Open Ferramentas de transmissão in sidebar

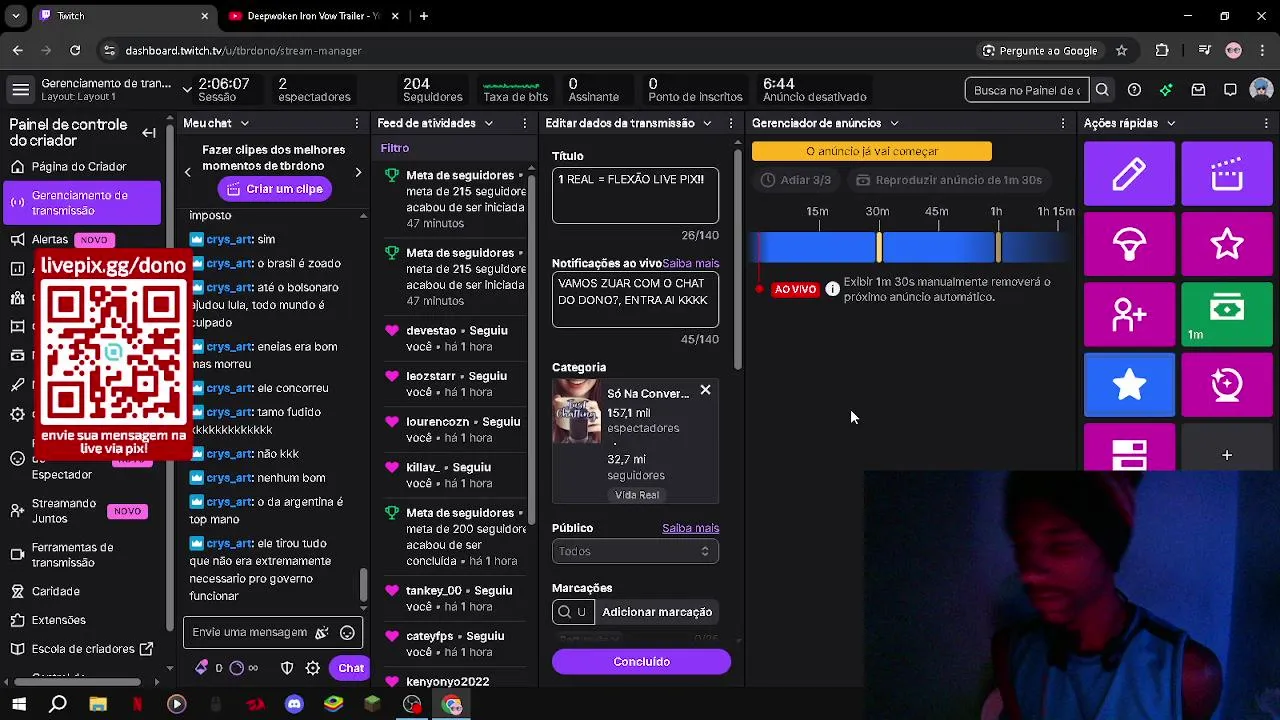point(80,555)
